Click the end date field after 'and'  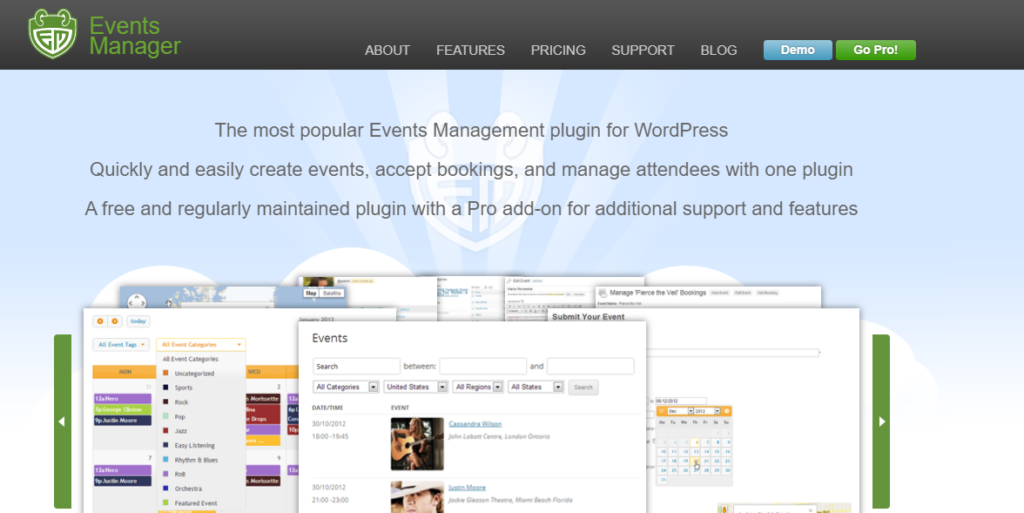pos(590,366)
